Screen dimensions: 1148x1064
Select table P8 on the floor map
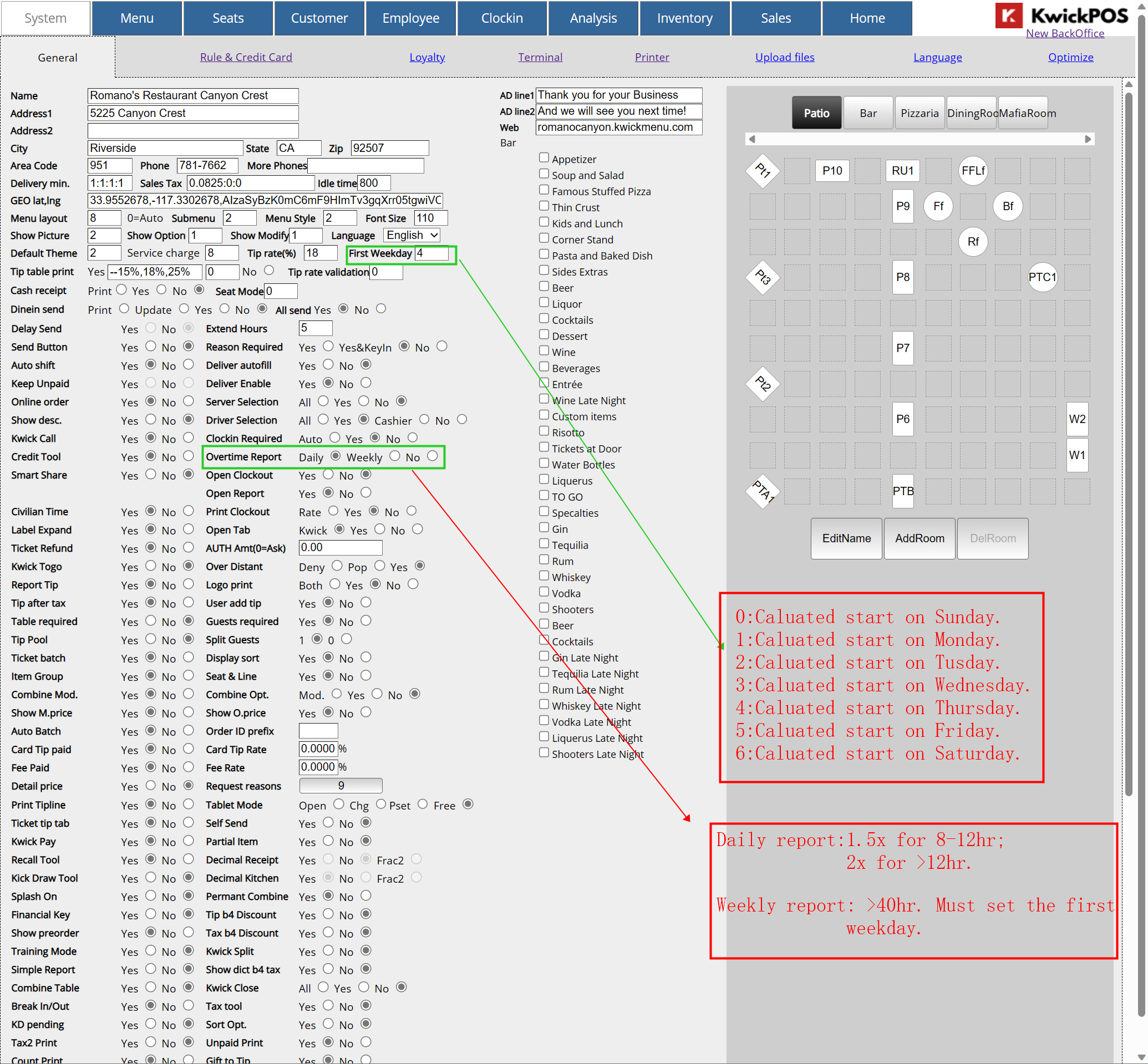pyautogui.click(x=903, y=277)
